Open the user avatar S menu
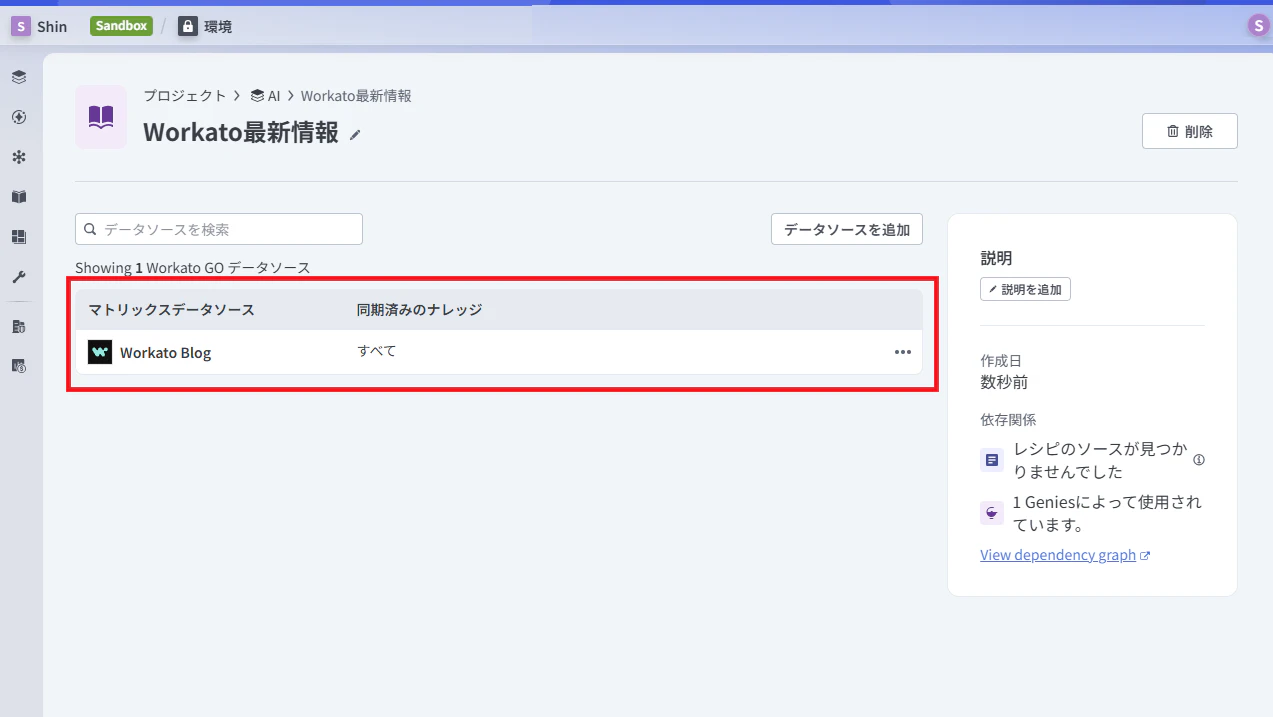The image size is (1273, 717). tap(1258, 26)
